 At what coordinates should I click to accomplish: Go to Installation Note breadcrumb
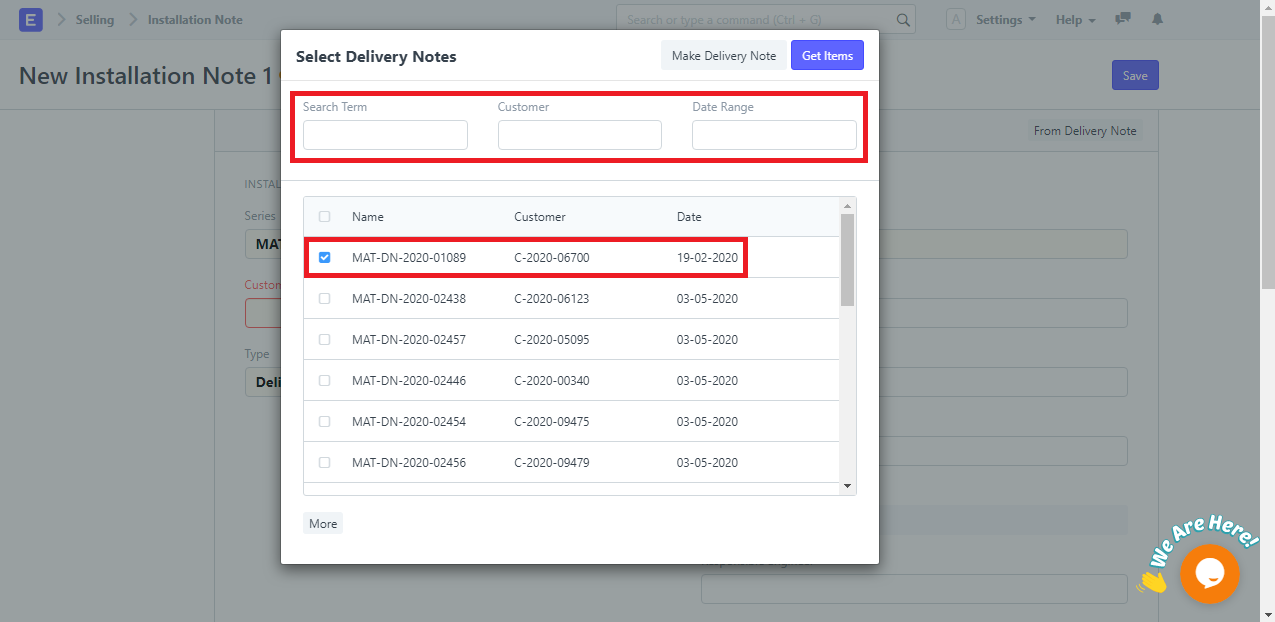(195, 20)
